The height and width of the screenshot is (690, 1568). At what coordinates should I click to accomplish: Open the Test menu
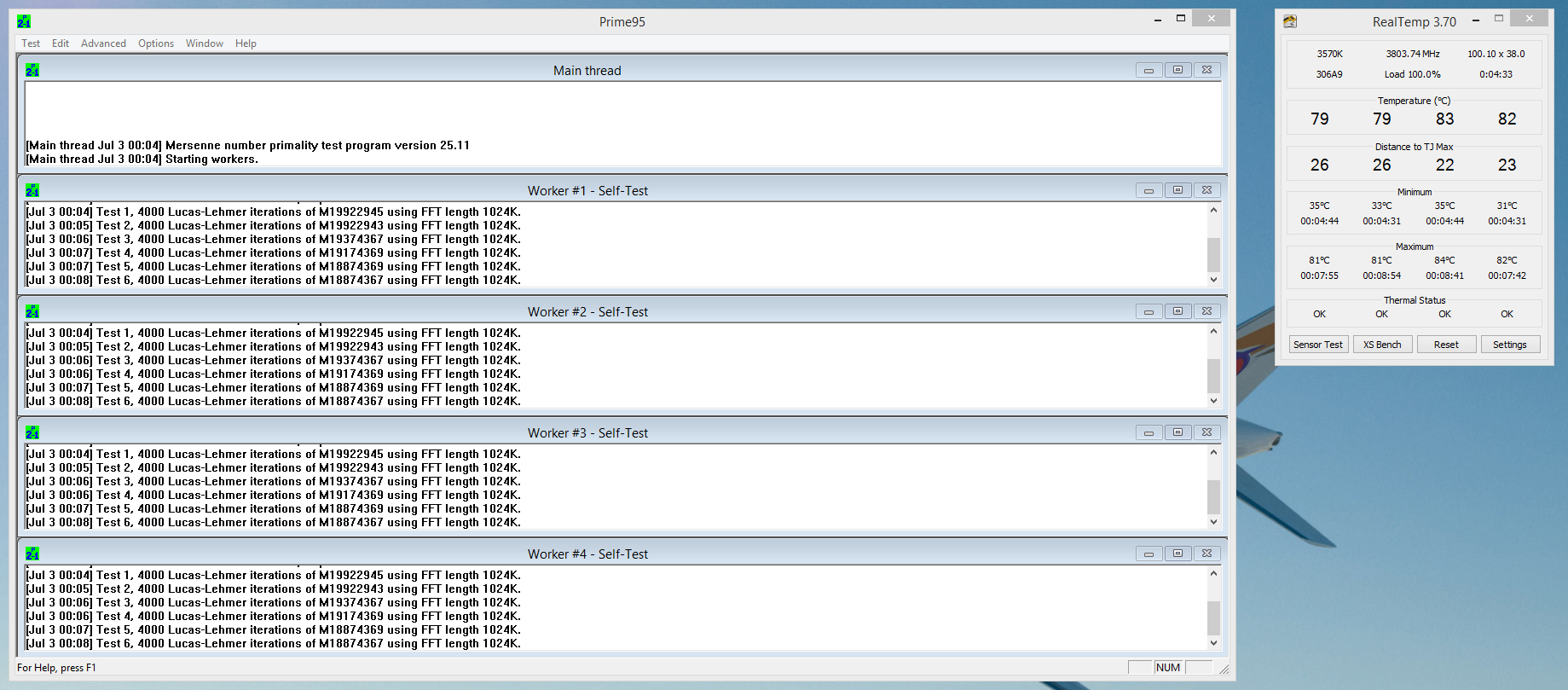[x=31, y=43]
